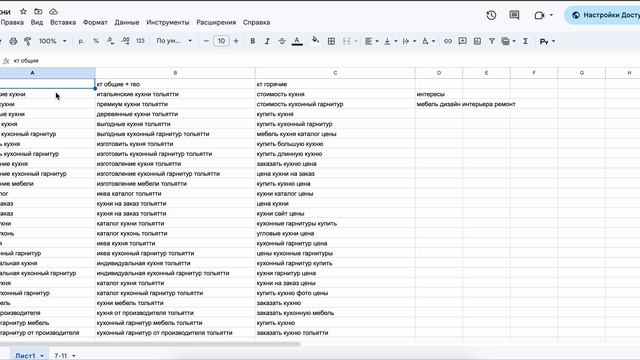This screenshot has width=640, height=360.
Task: Decrease font size with minus button
Action: click(x=206, y=41)
